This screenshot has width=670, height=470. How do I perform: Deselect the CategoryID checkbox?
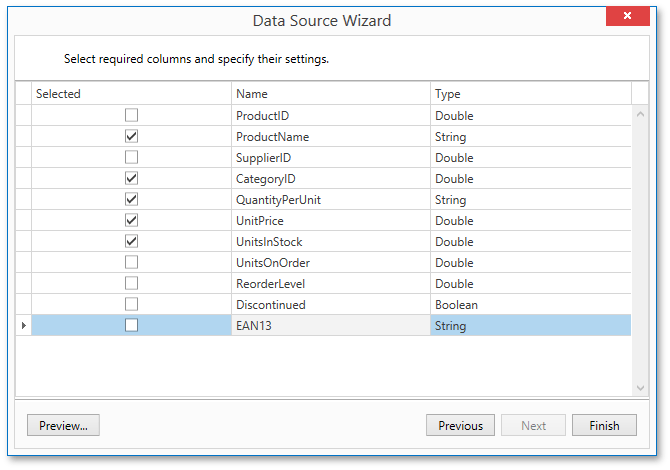[131, 178]
